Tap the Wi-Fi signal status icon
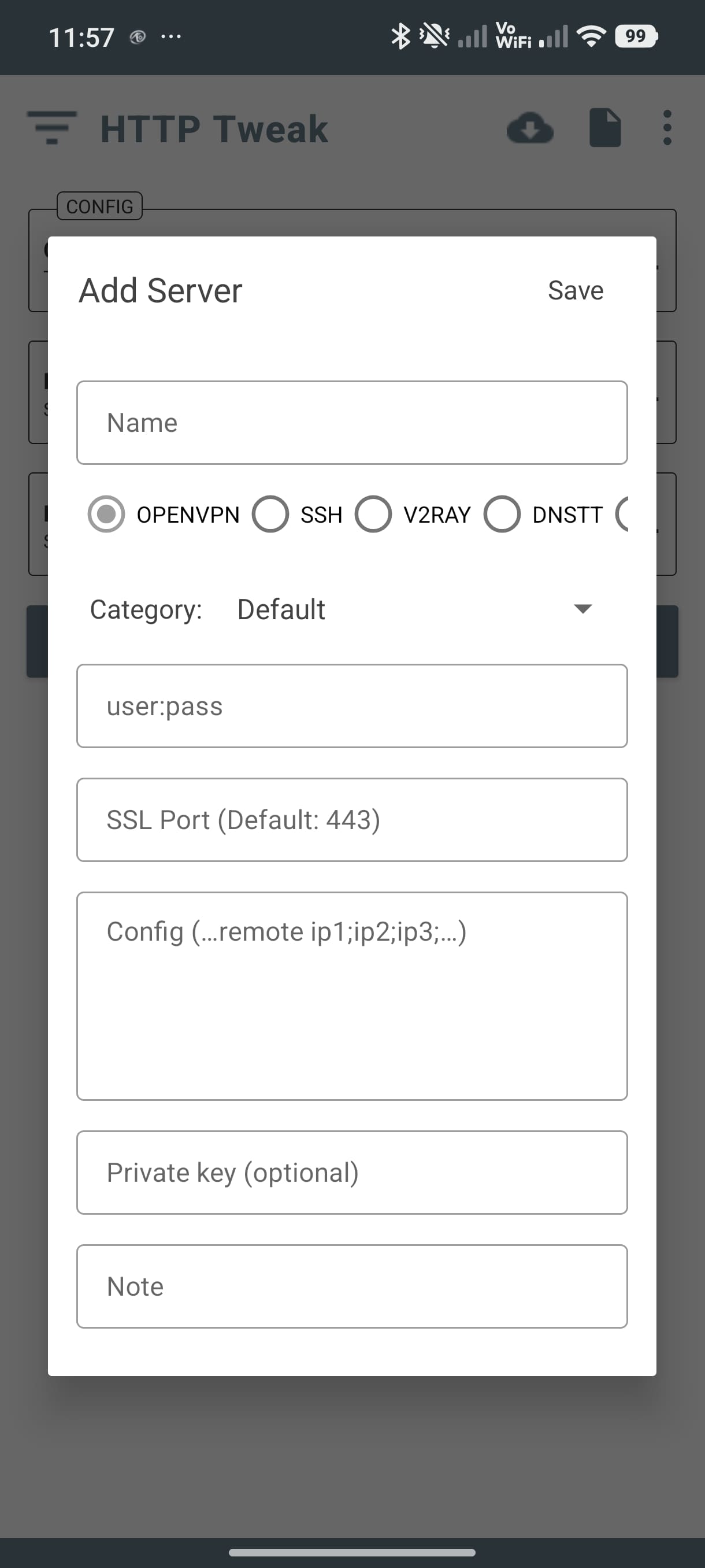The width and height of the screenshot is (705, 1568). coord(591,36)
